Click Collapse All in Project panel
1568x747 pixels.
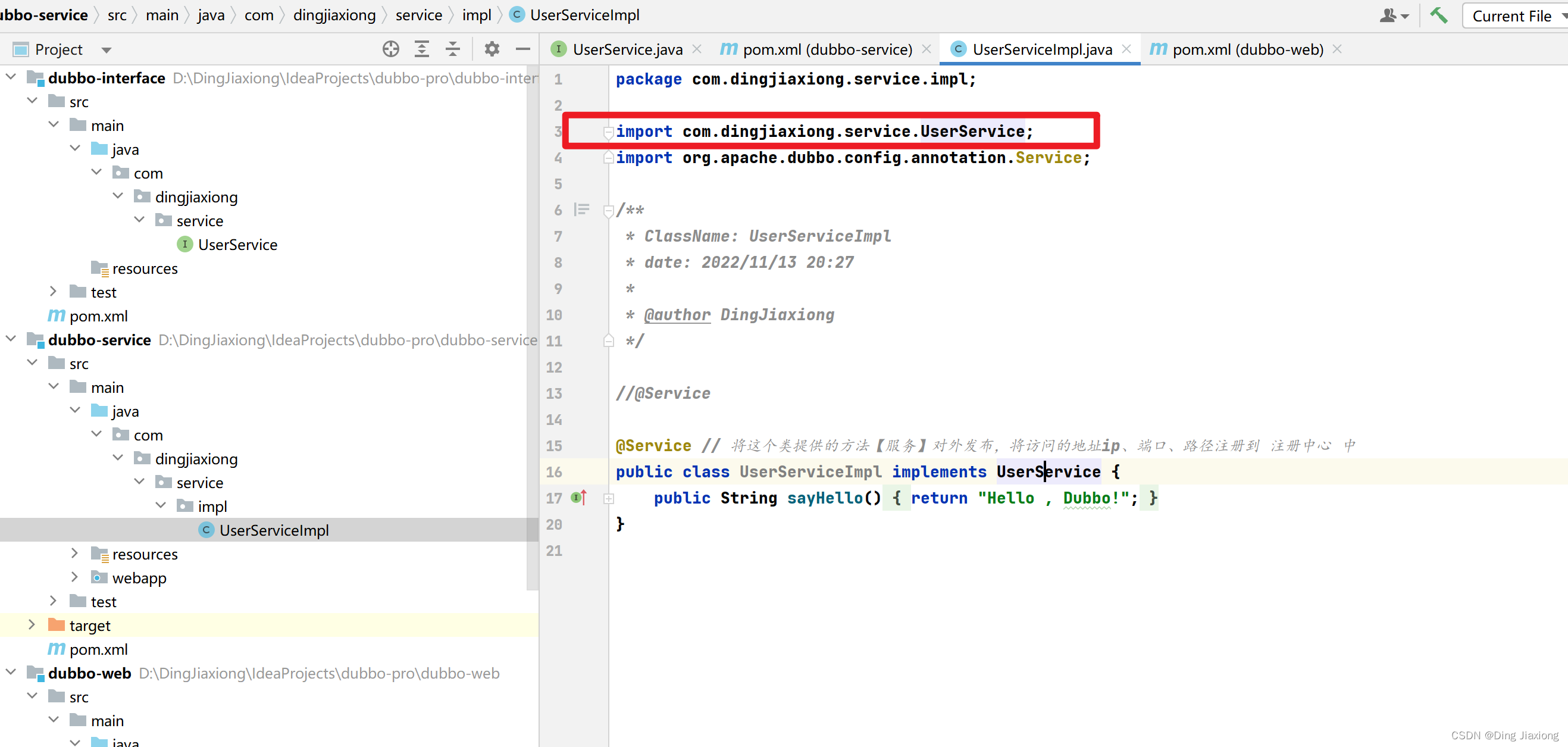pyautogui.click(x=453, y=49)
